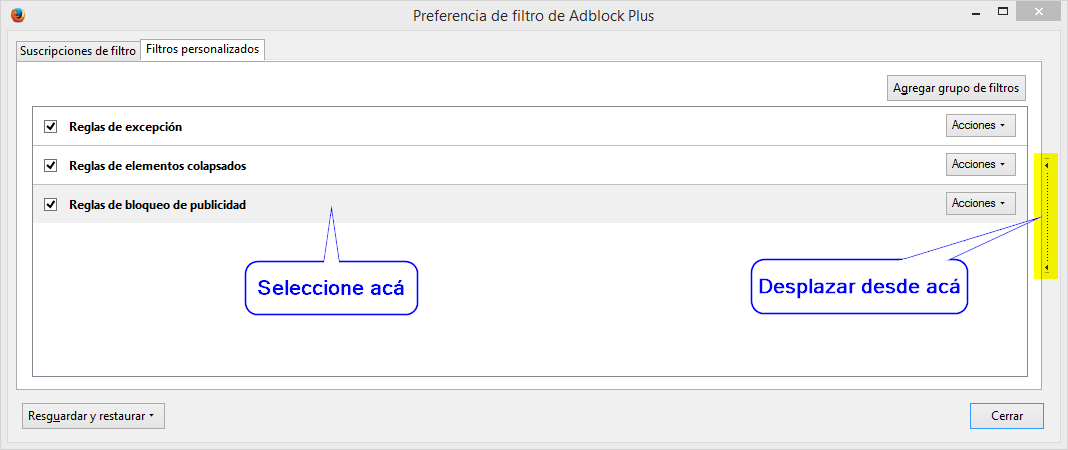Viewport: 1068px width, 450px height.
Task: Click the Agregar grupo de filtros button
Action: click(x=956, y=89)
